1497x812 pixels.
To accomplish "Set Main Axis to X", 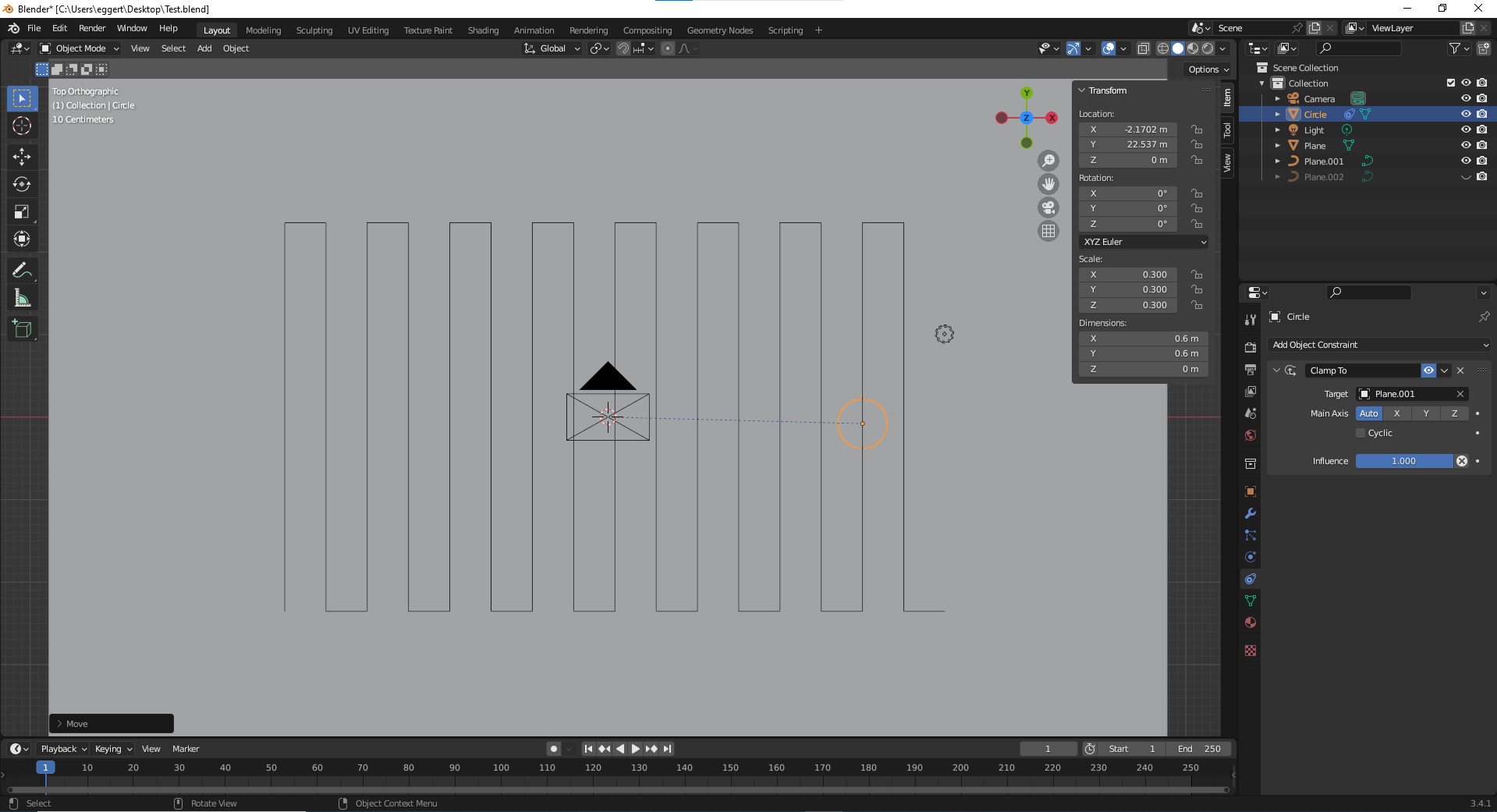I will [x=1396, y=413].
